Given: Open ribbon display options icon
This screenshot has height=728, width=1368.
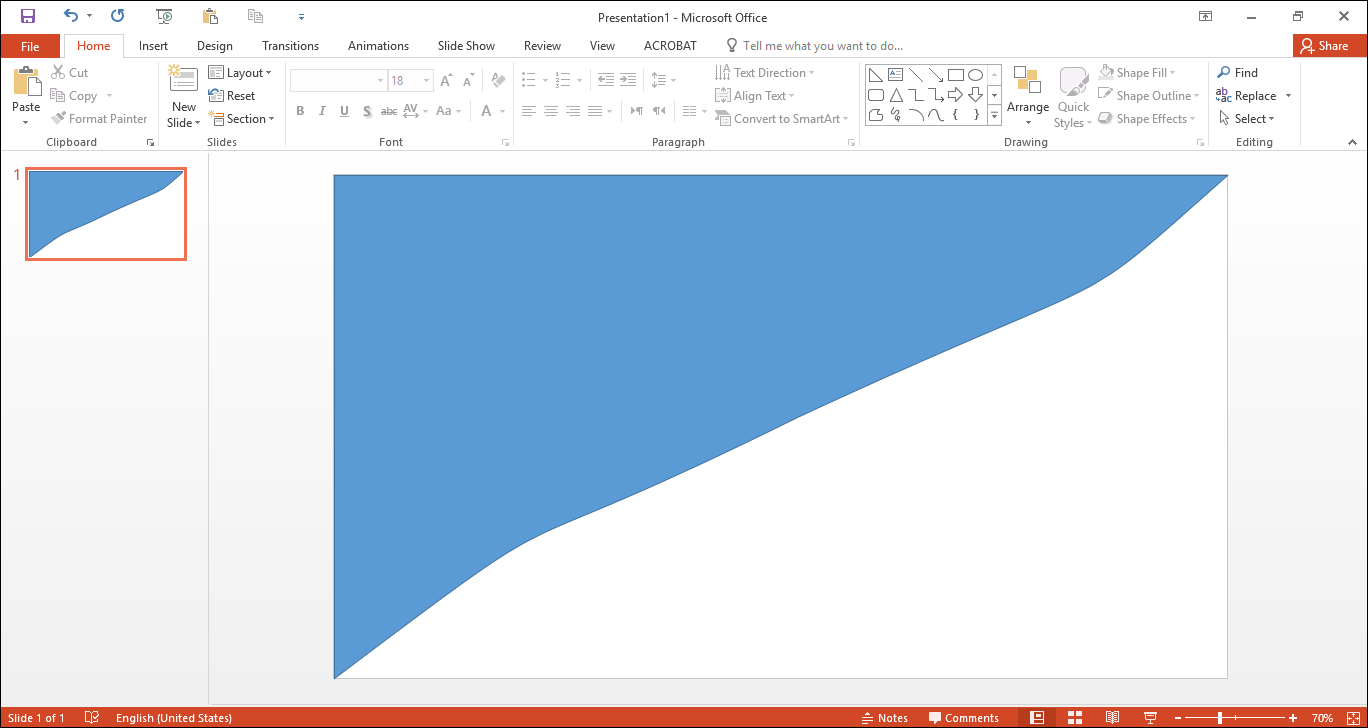Looking at the screenshot, I should [1206, 16].
